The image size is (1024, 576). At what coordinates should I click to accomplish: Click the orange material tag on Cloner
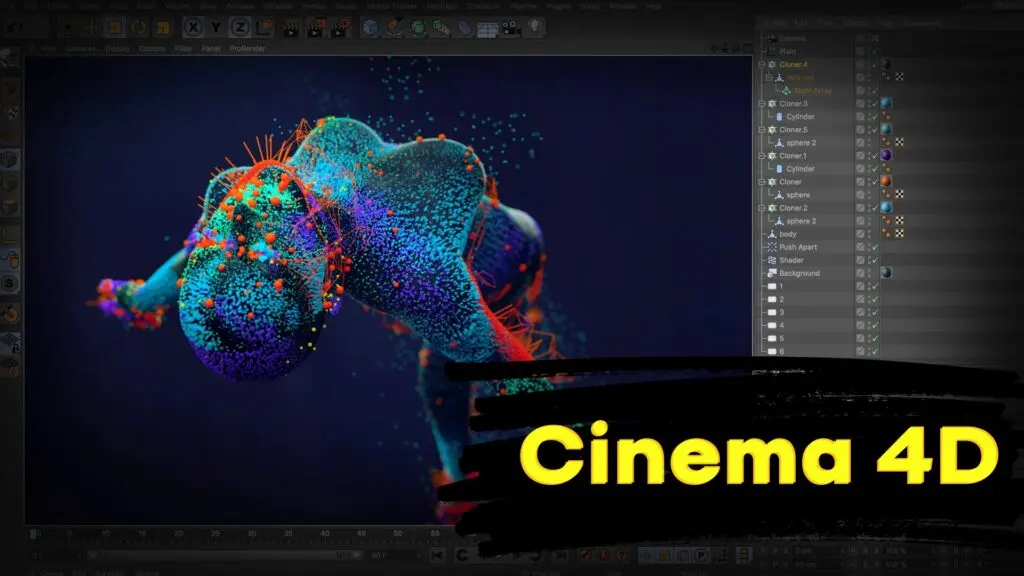tap(886, 181)
